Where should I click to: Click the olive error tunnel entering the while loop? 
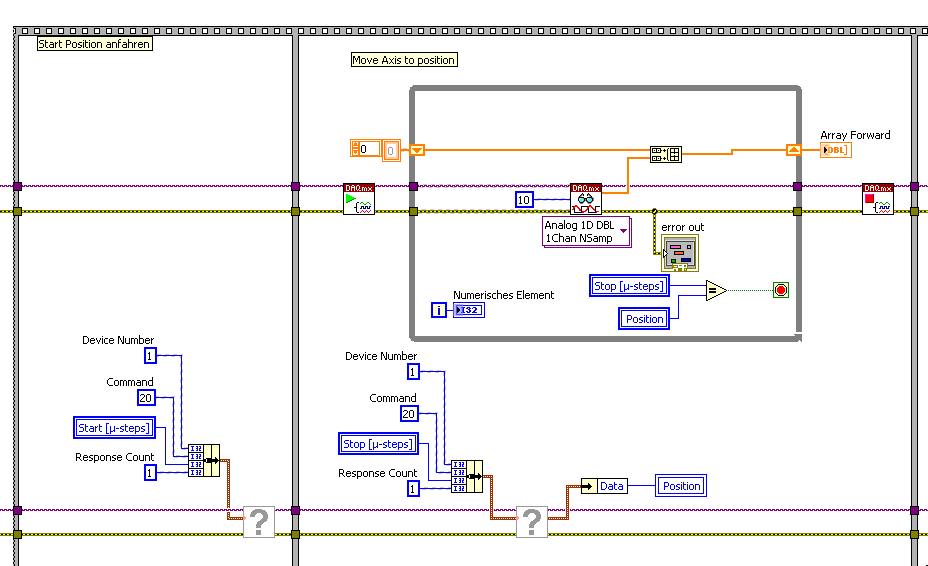pos(413,211)
